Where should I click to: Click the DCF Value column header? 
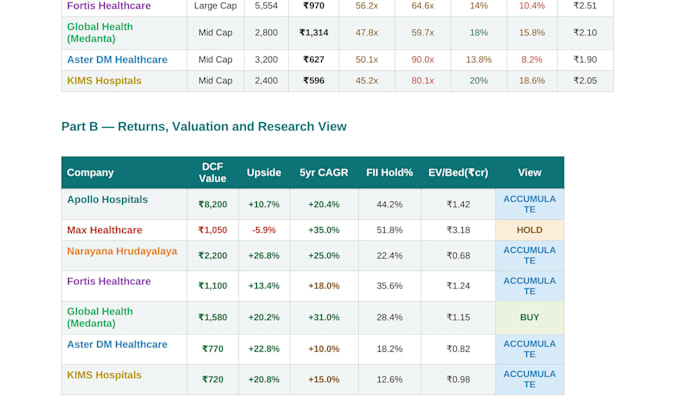[x=212, y=173]
